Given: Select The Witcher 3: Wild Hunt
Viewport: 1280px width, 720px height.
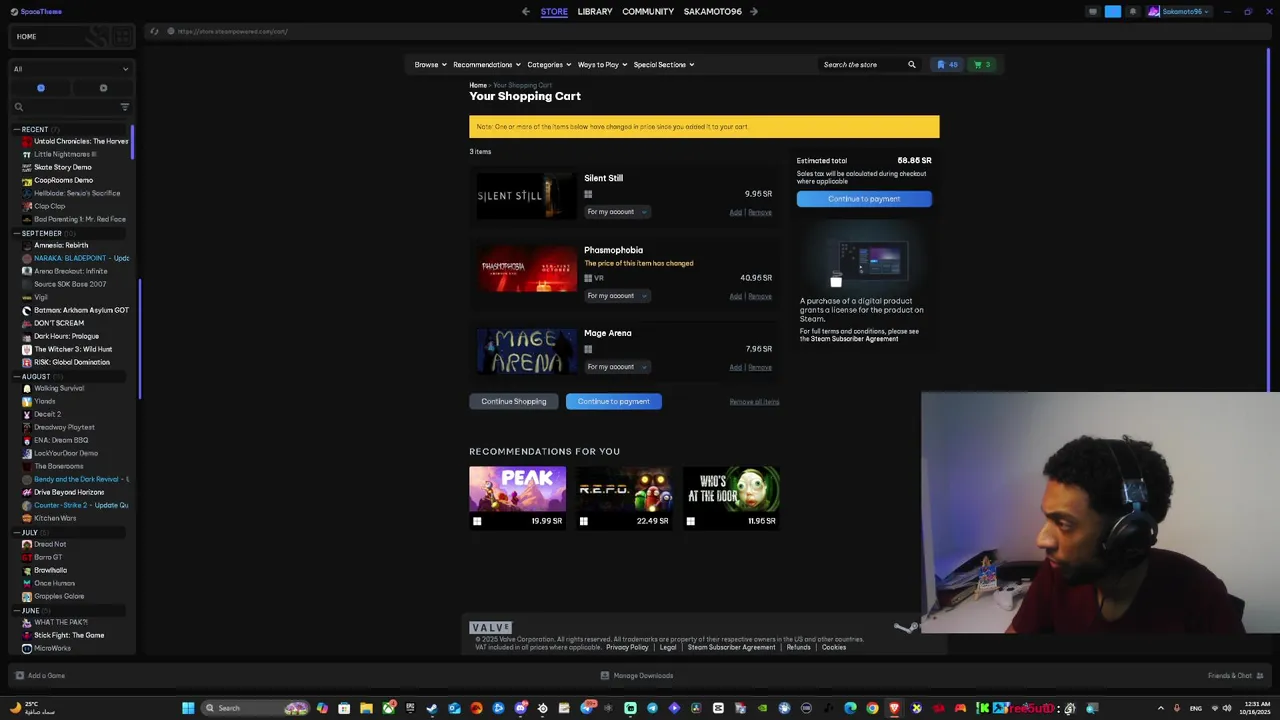Looking at the screenshot, I should tap(75, 349).
